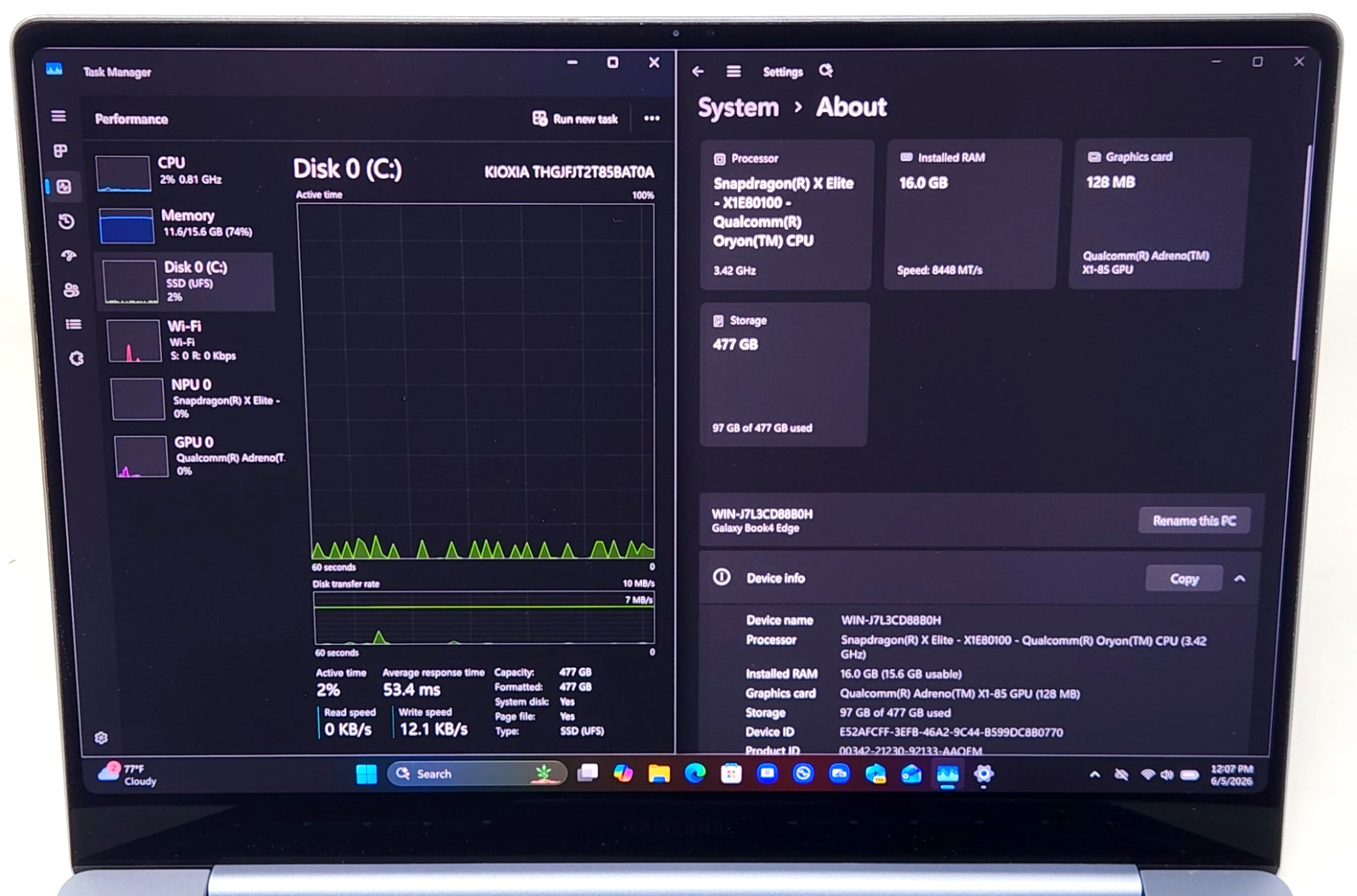The height and width of the screenshot is (896, 1357).
Task: Open the Storage info card
Action: tap(785, 375)
